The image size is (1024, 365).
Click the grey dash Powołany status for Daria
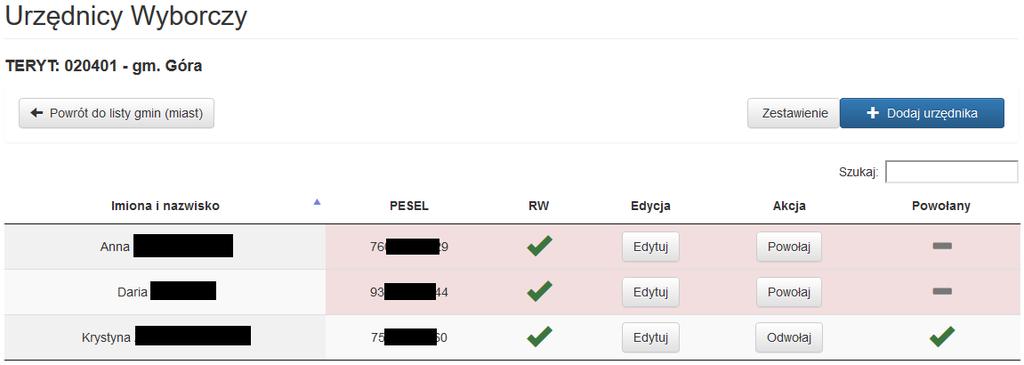942,291
